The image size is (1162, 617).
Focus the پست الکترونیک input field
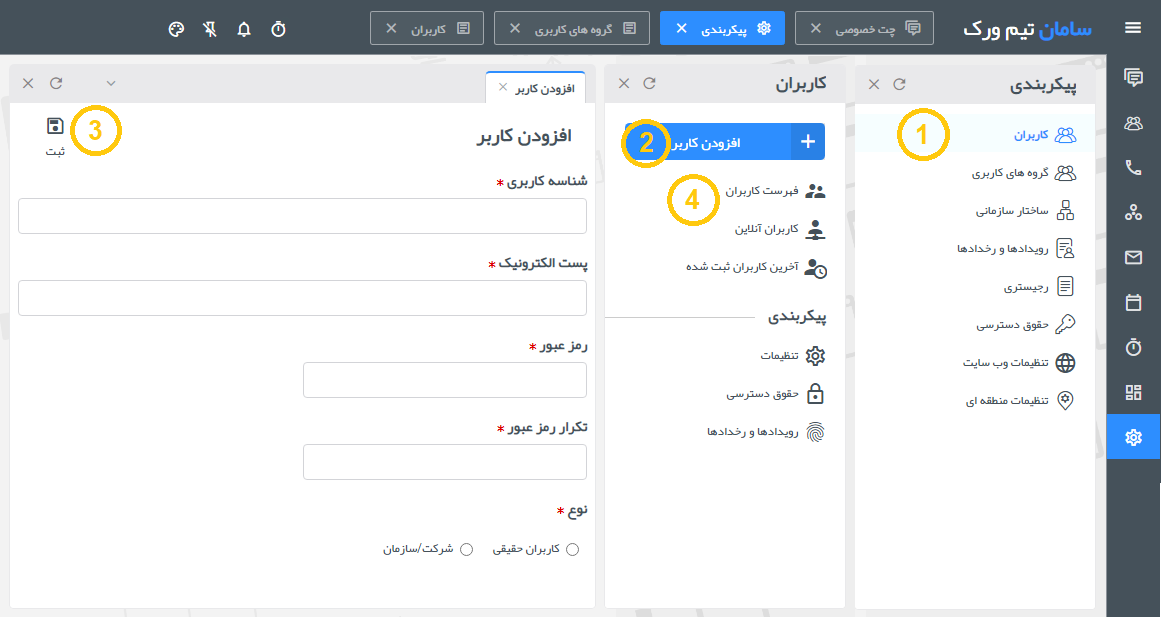click(x=302, y=298)
